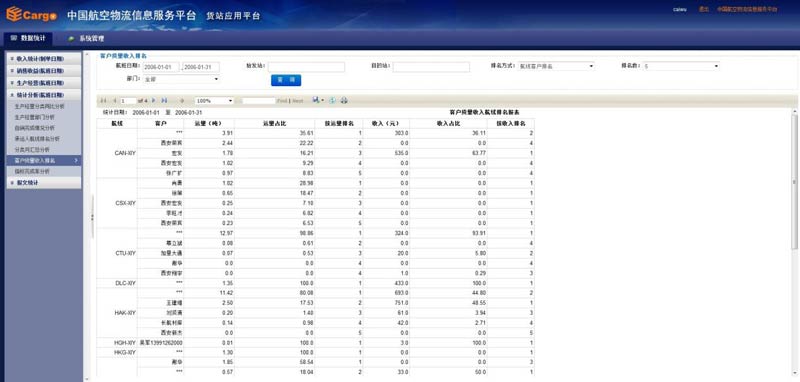The width and height of the screenshot is (800, 382).
Task: Select the HKG-XIY route cell
Action: pyautogui.click(x=117, y=352)
